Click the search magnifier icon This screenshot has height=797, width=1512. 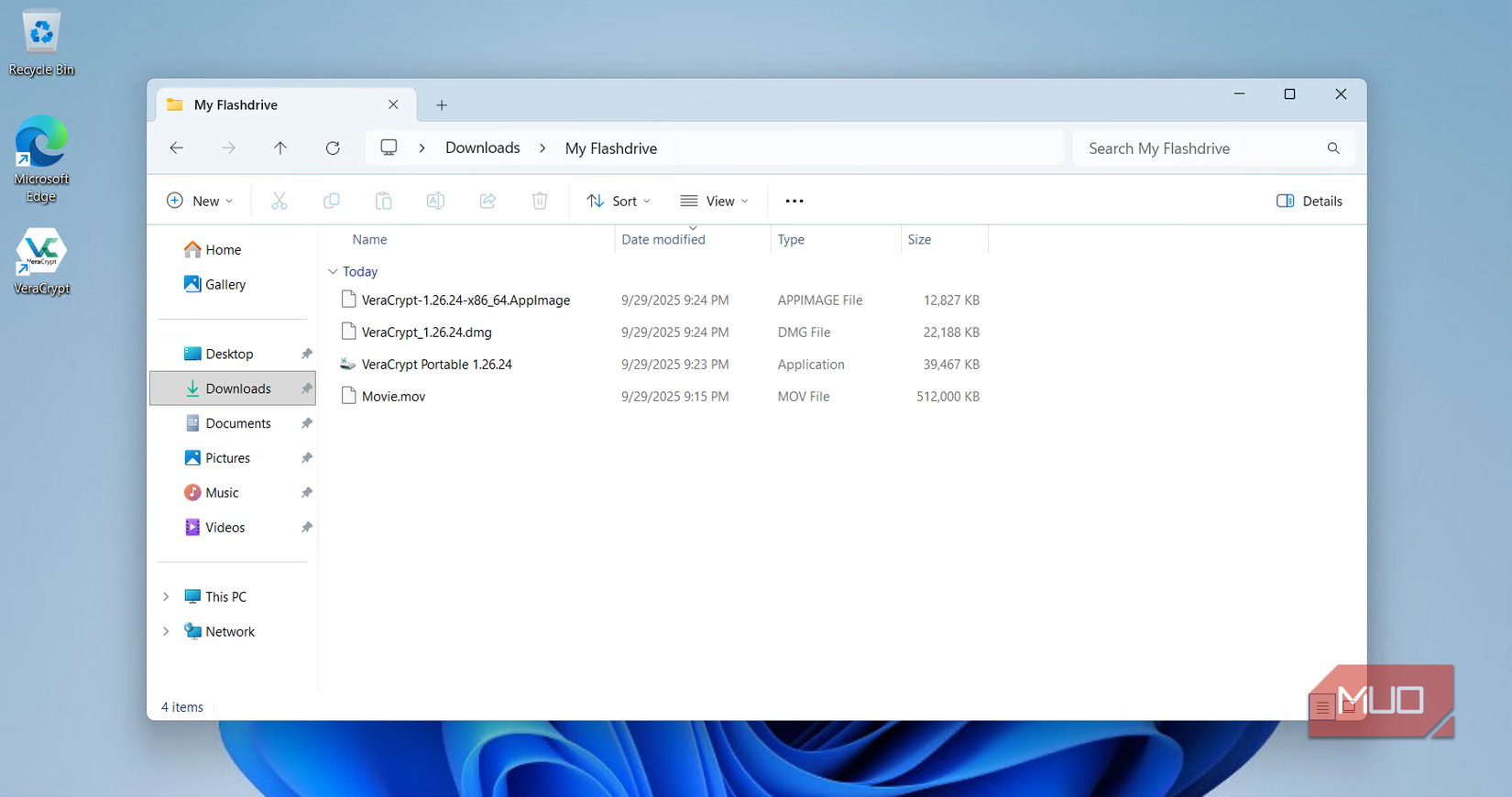point(1333,148)
